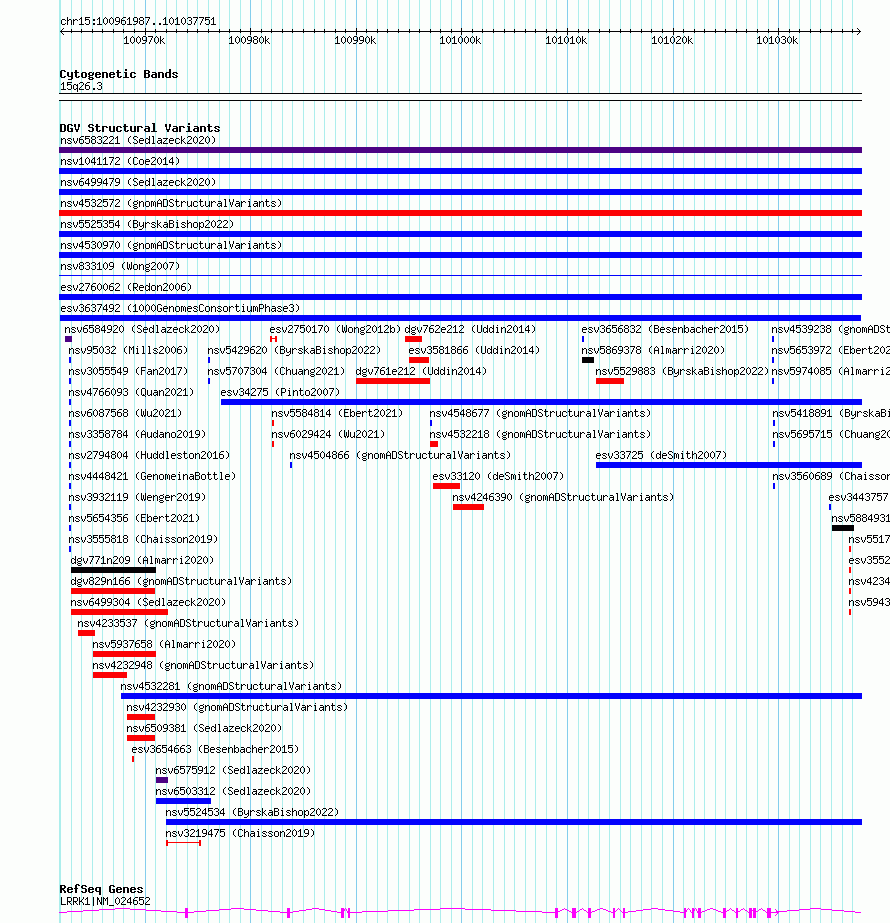Click nsv4246390 (gnomADStructuralVariants) label
The width and height of the screenshot is (890, 923).
[x=563, y=497]
